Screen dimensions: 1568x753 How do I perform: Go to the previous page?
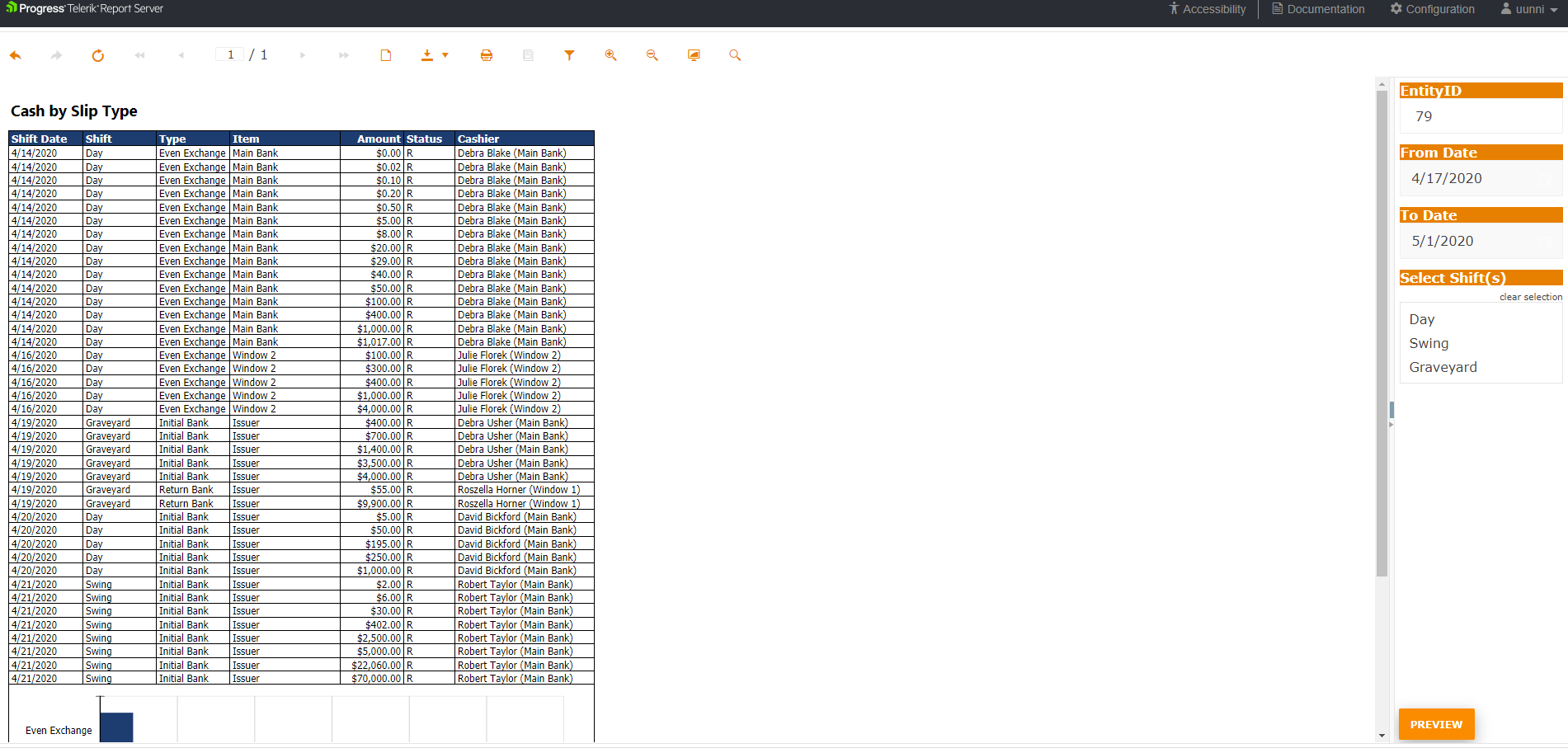pyautogui.click(x=181, y=55)
